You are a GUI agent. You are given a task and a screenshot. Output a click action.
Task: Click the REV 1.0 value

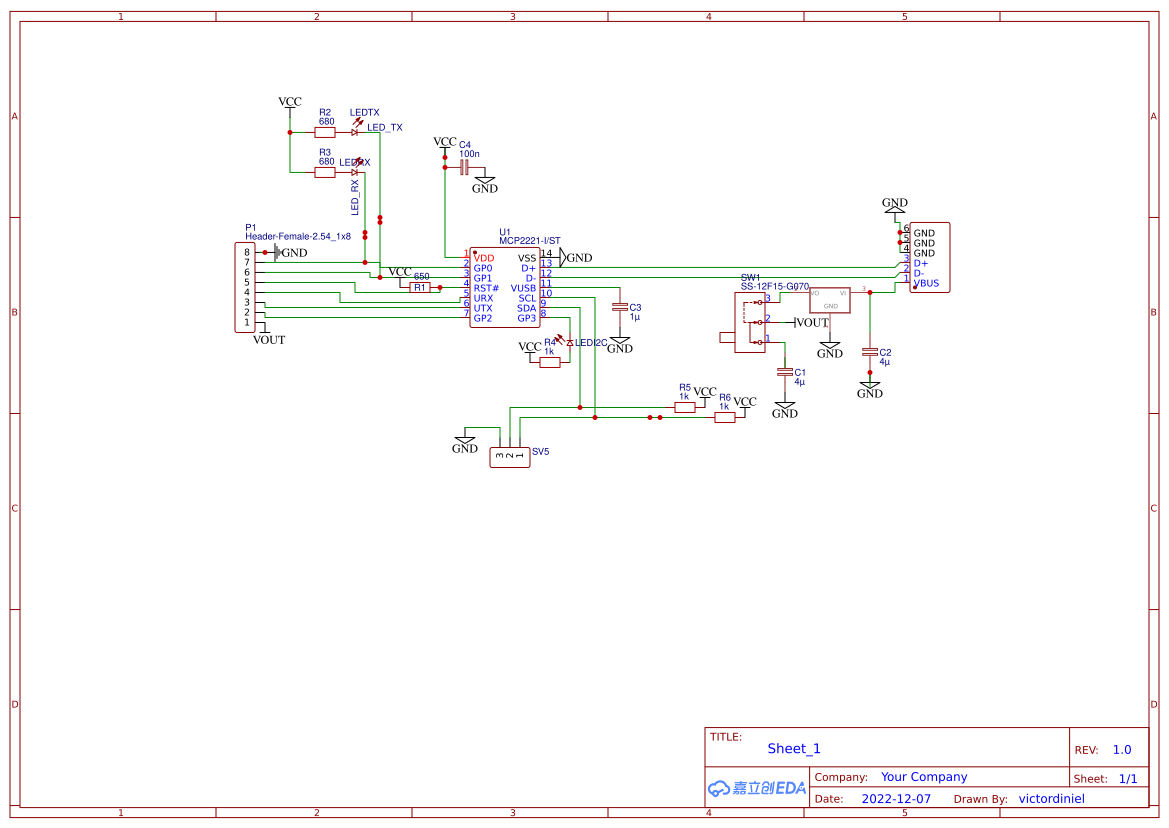[1122, 750]
